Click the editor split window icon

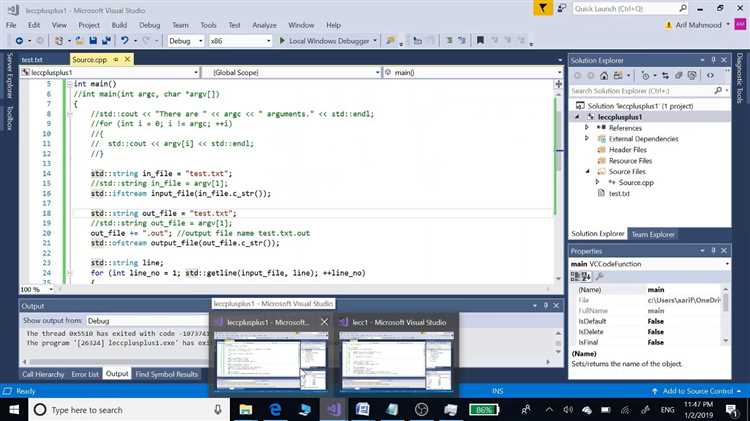(558, 84)
